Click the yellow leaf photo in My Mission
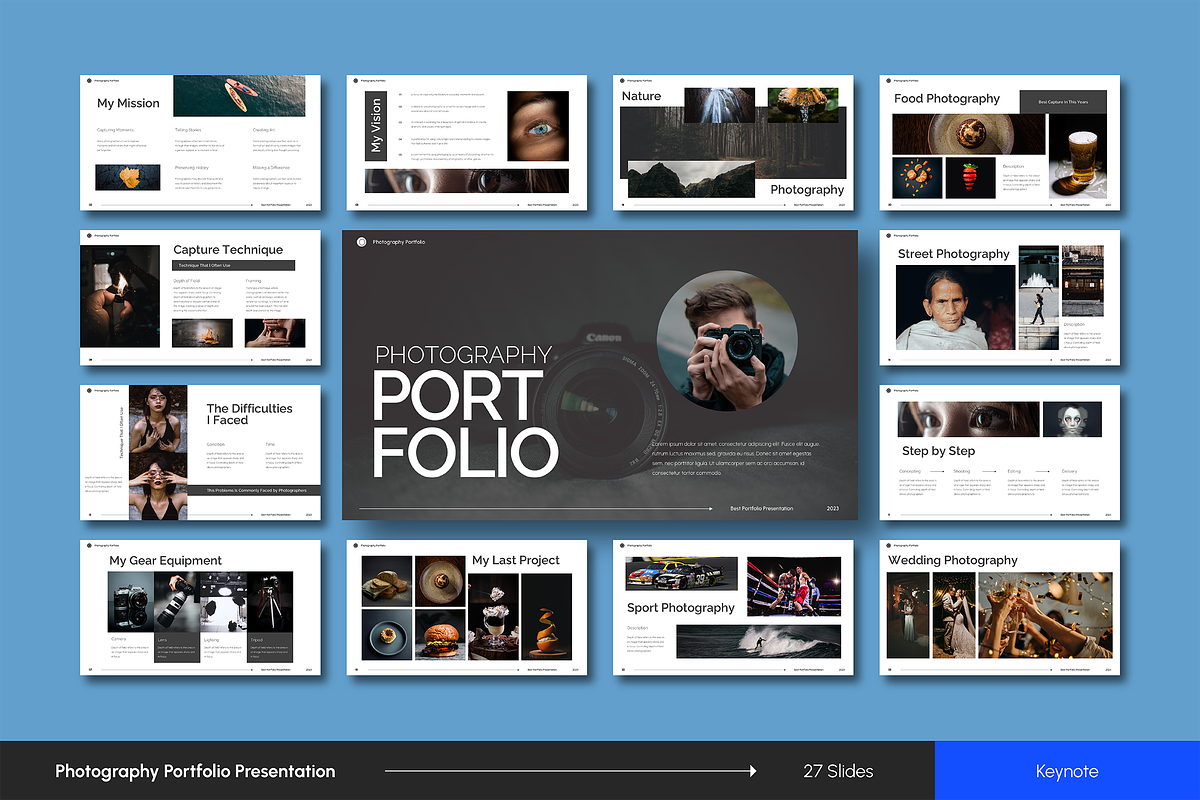This screenshot has width=1200, height=800. coord(127,177)
